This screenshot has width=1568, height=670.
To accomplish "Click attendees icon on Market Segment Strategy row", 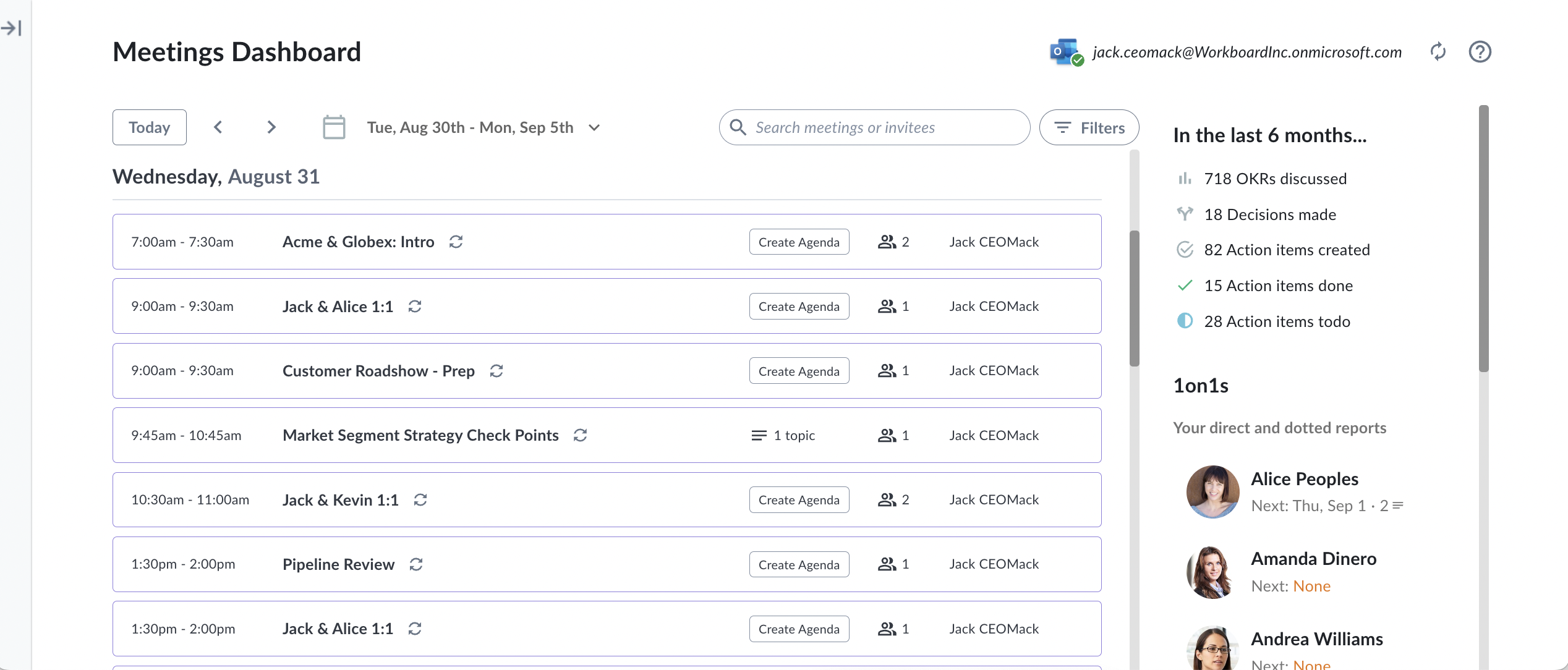I will (887, 435).
